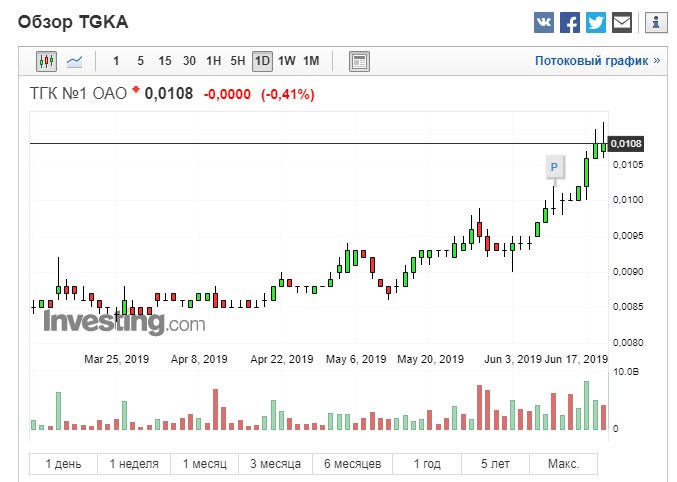677x482 pixels.
Task: Select the 1W interval
Action: (286, 61)
